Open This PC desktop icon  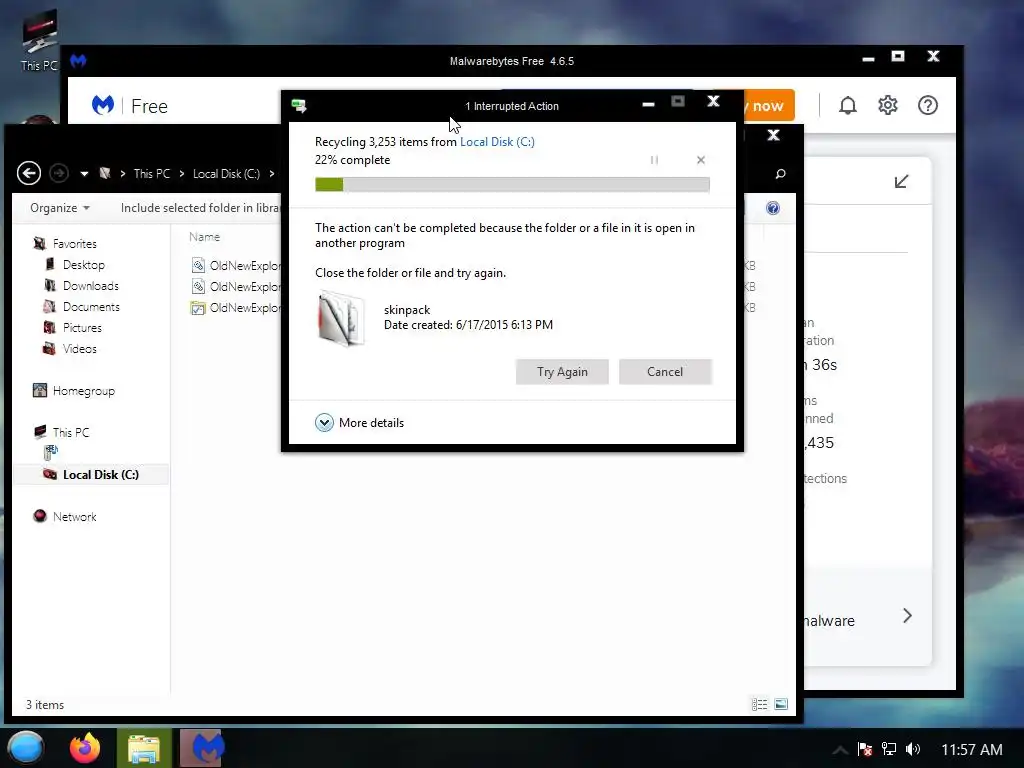39,40
